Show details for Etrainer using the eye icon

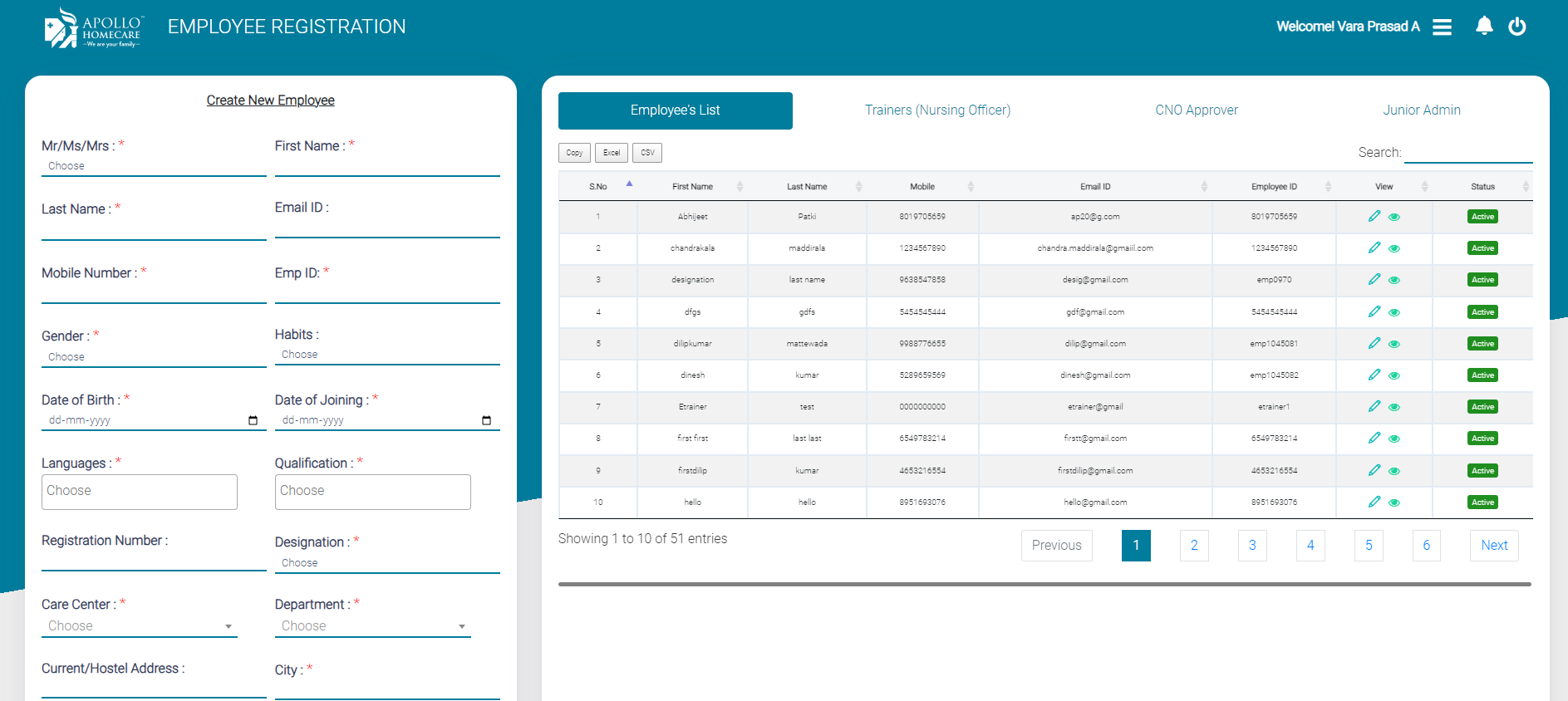point(1394,407)
